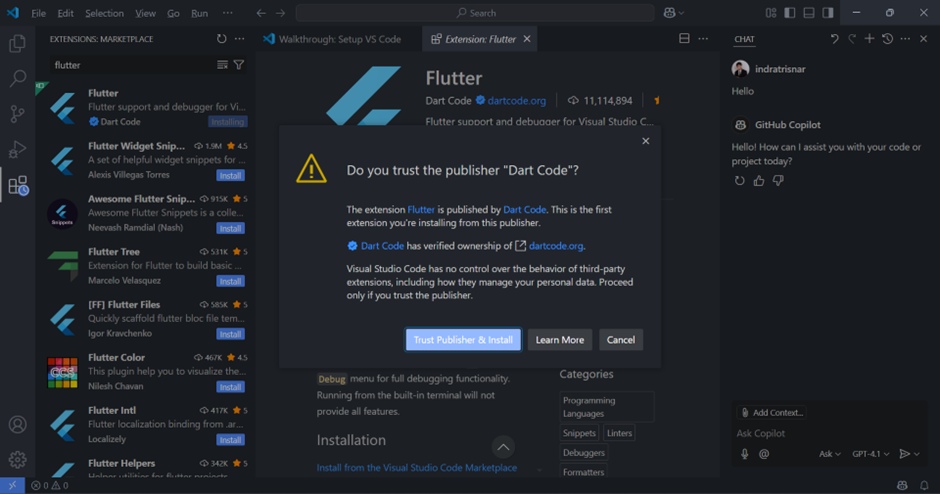Open the Edit menu

[65, 13]
